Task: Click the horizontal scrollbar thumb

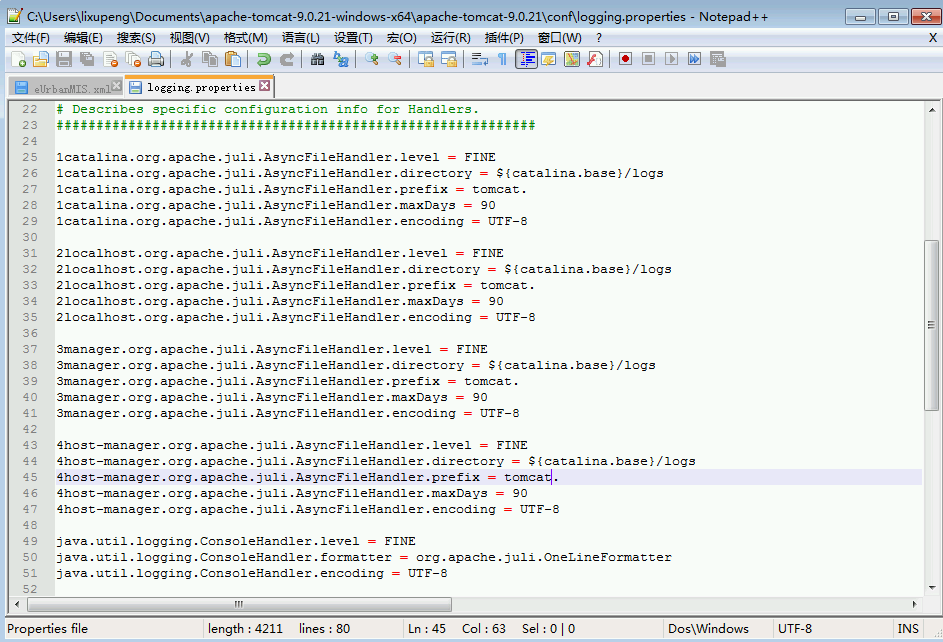Action: [x=239, y=604]
